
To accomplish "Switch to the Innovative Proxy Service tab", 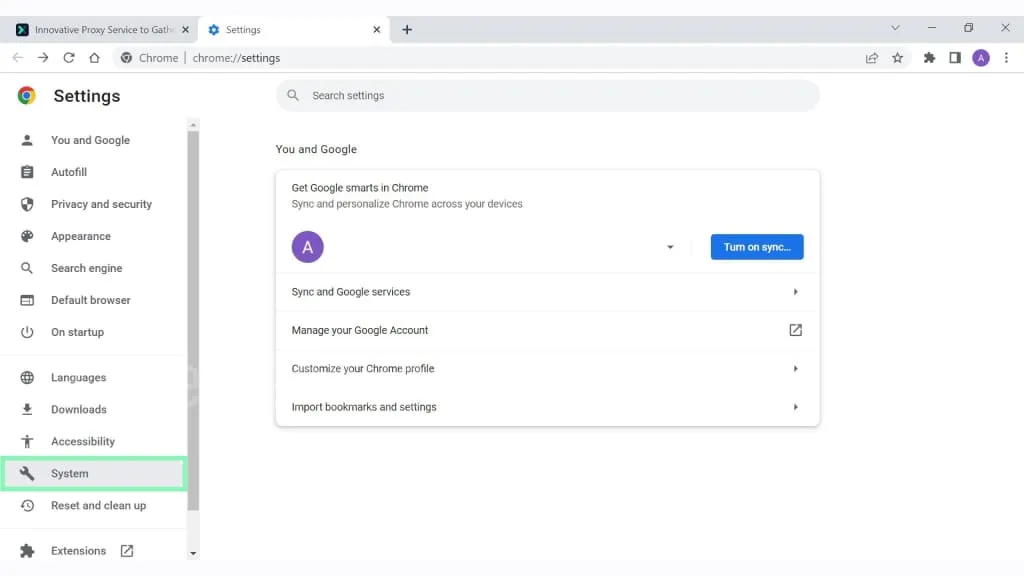I will (95, 29).
